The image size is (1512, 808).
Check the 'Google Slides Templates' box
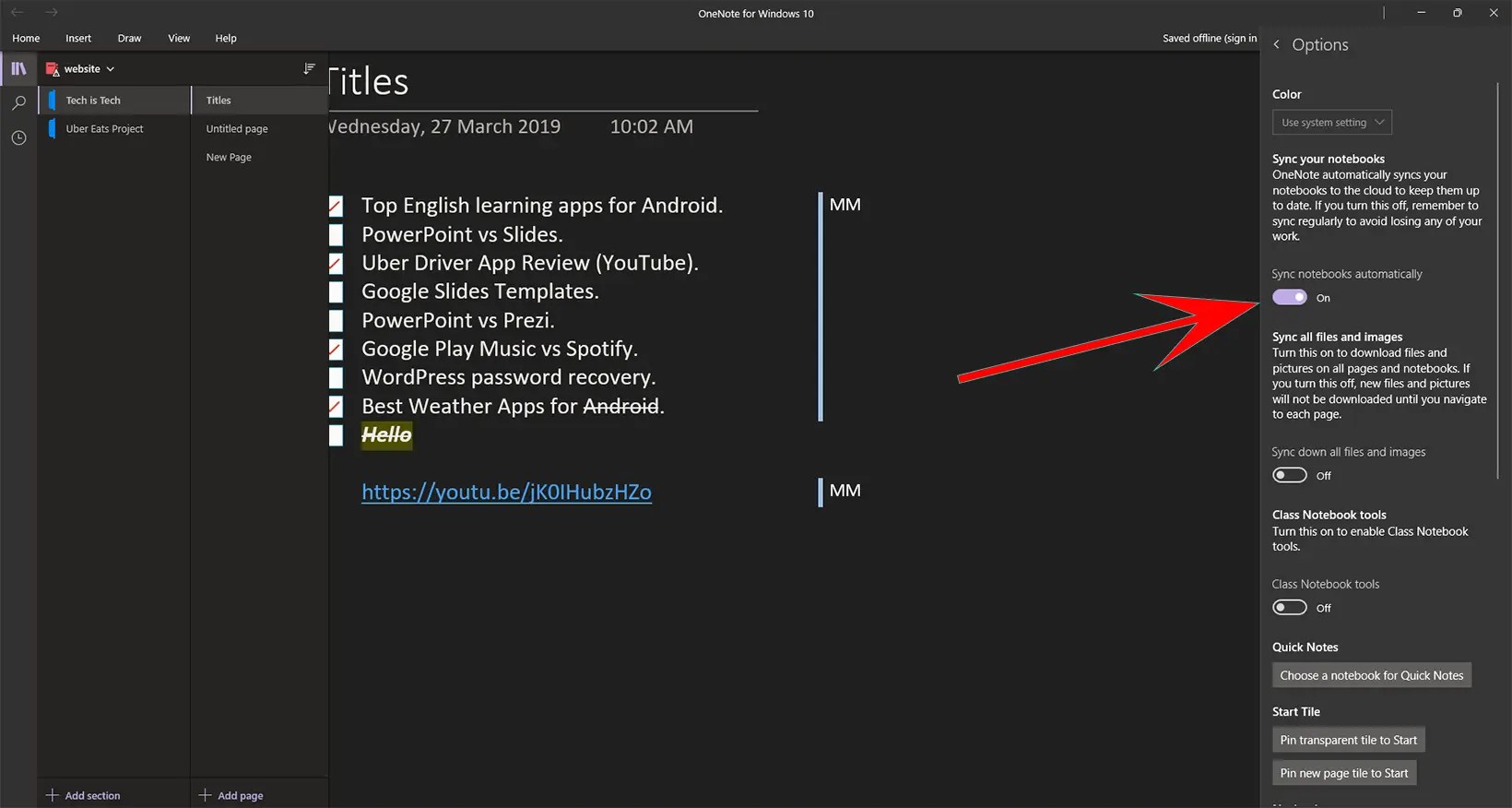click(336, 292)
